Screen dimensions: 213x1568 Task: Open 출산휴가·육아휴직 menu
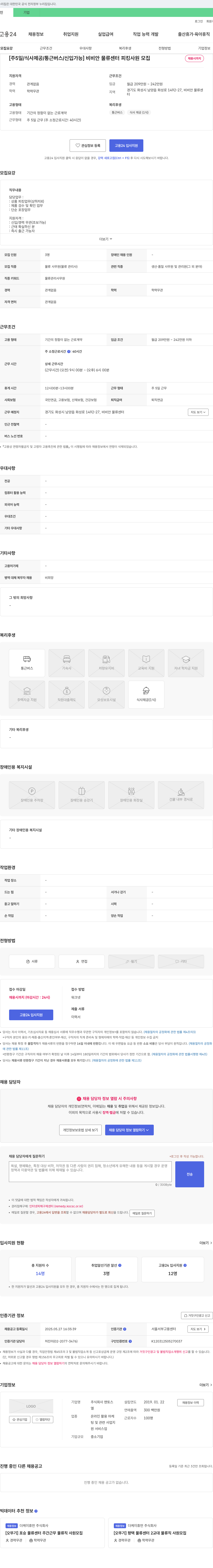coord(193,34)
